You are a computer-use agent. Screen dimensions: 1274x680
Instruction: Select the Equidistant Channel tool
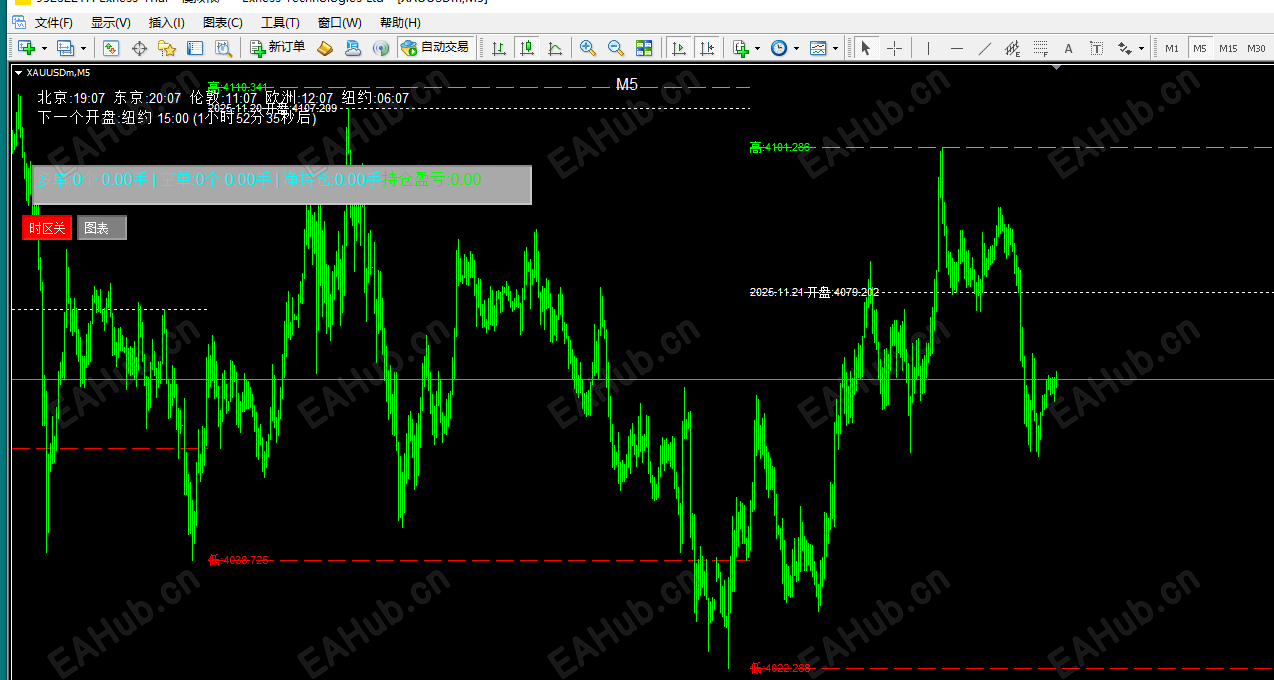coord(1012,47)
